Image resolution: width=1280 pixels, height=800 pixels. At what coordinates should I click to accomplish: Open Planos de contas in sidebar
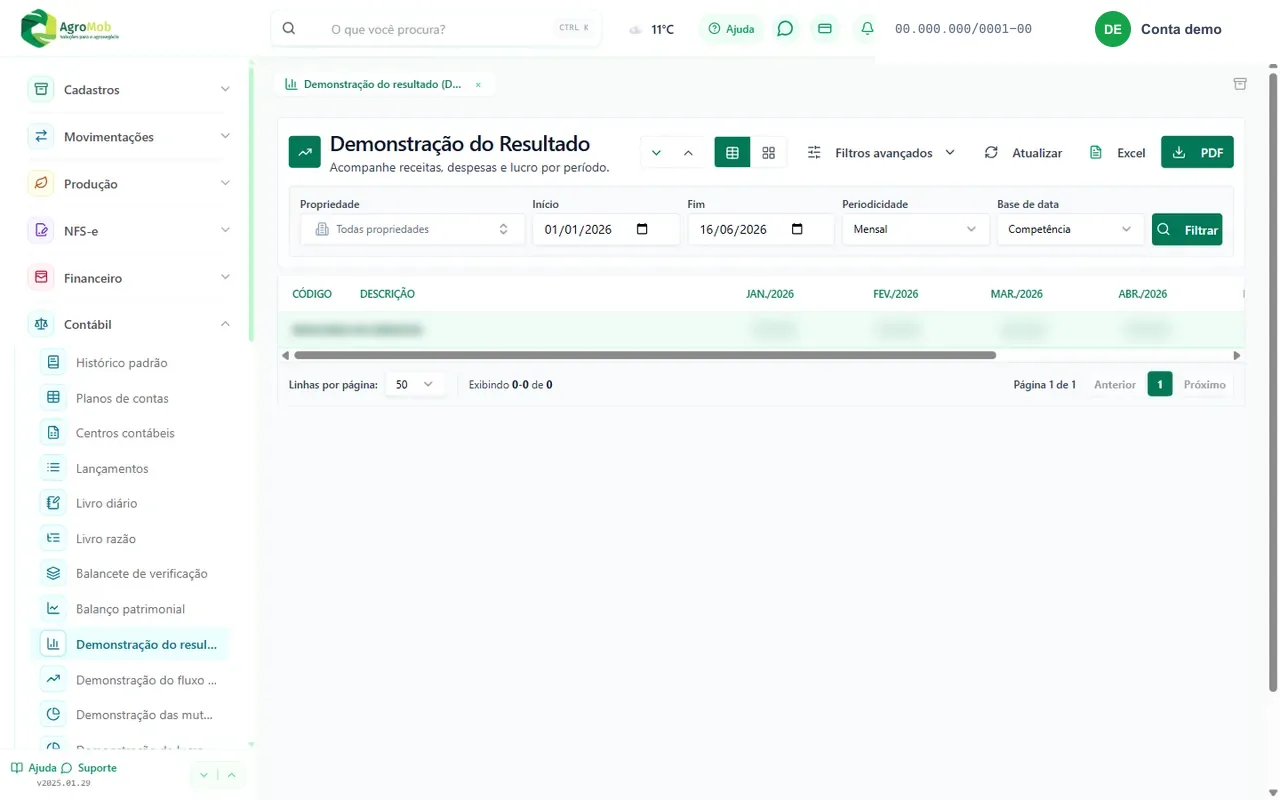(x=134, y=398)
